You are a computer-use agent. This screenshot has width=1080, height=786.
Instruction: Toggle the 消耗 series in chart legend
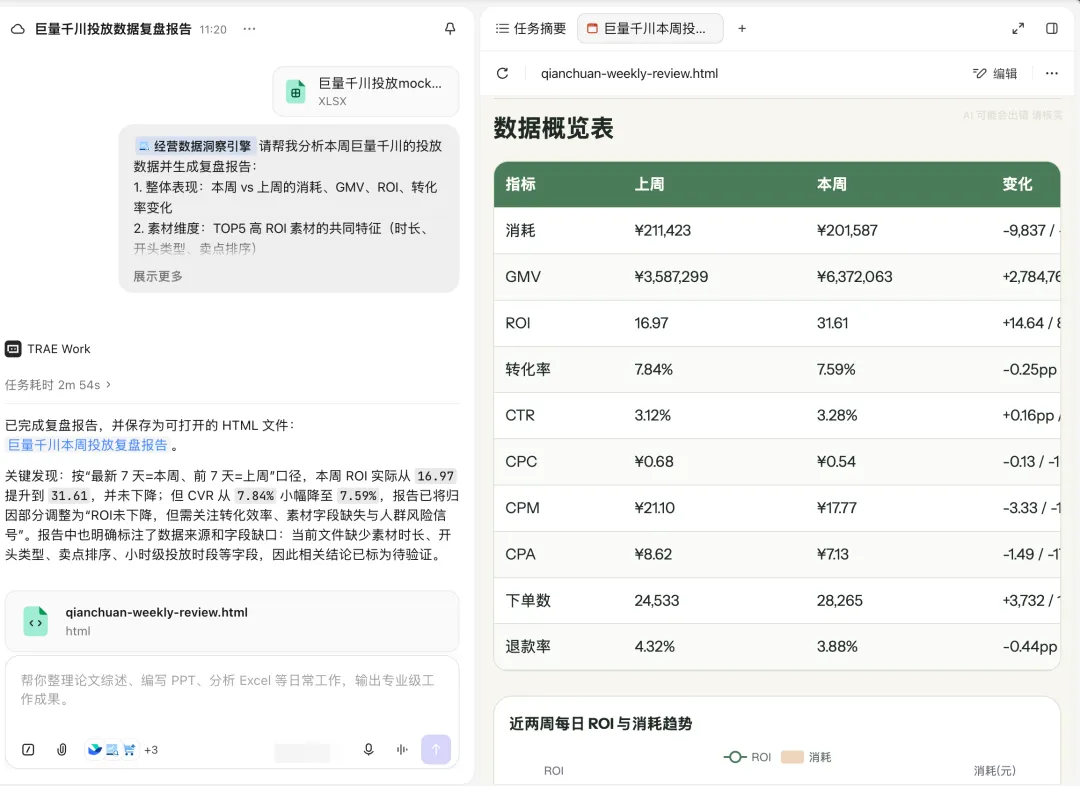coord(807,757)
